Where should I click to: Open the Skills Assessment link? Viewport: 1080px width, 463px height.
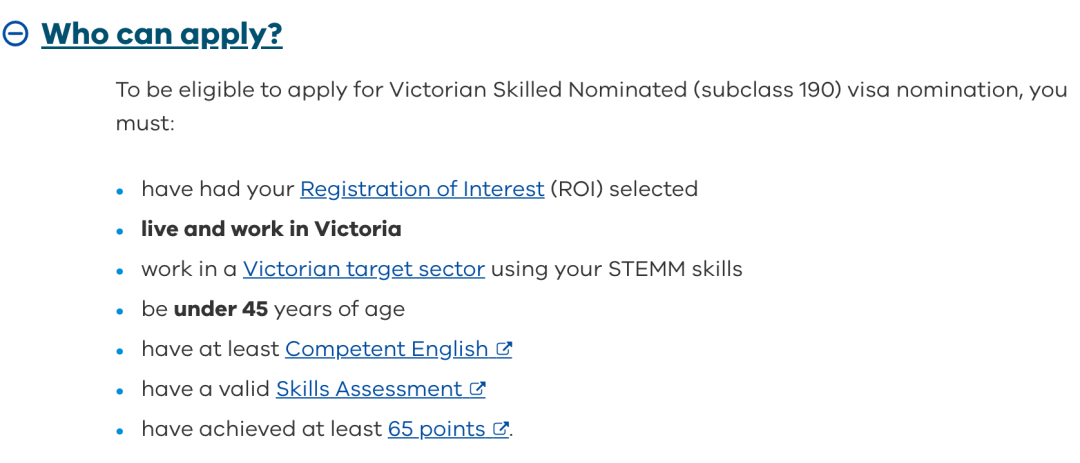369,389
